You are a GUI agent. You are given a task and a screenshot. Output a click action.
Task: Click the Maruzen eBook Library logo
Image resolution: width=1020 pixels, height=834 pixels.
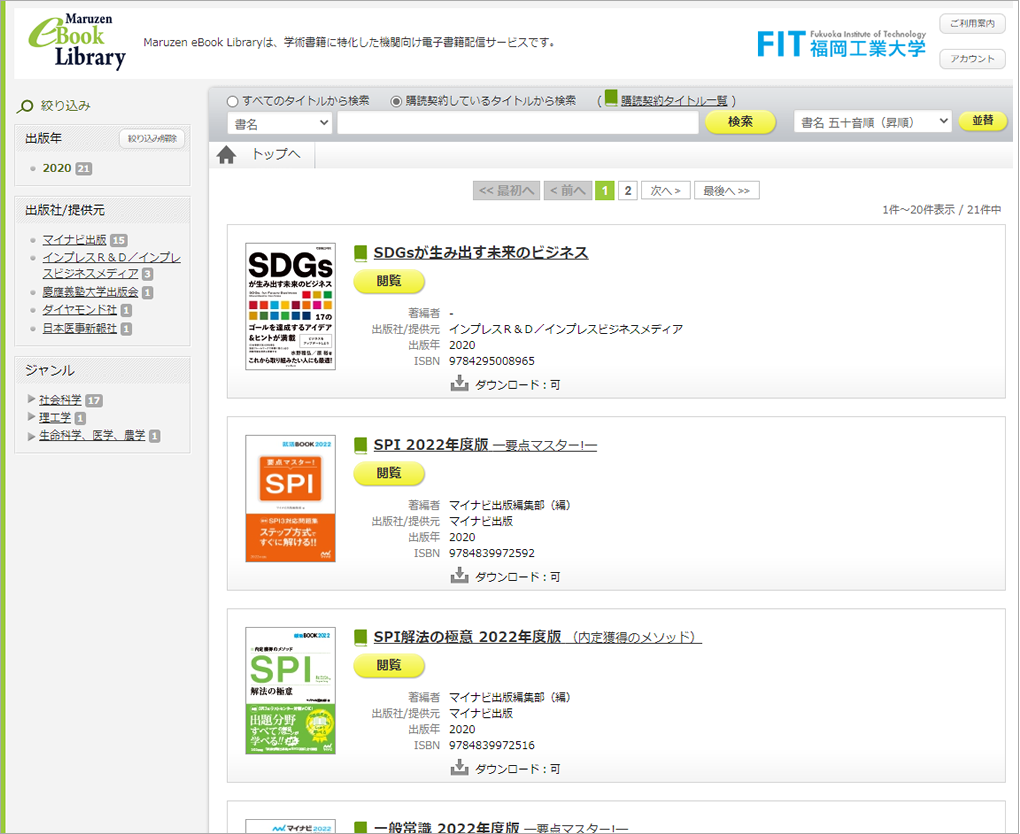(77, 41)
